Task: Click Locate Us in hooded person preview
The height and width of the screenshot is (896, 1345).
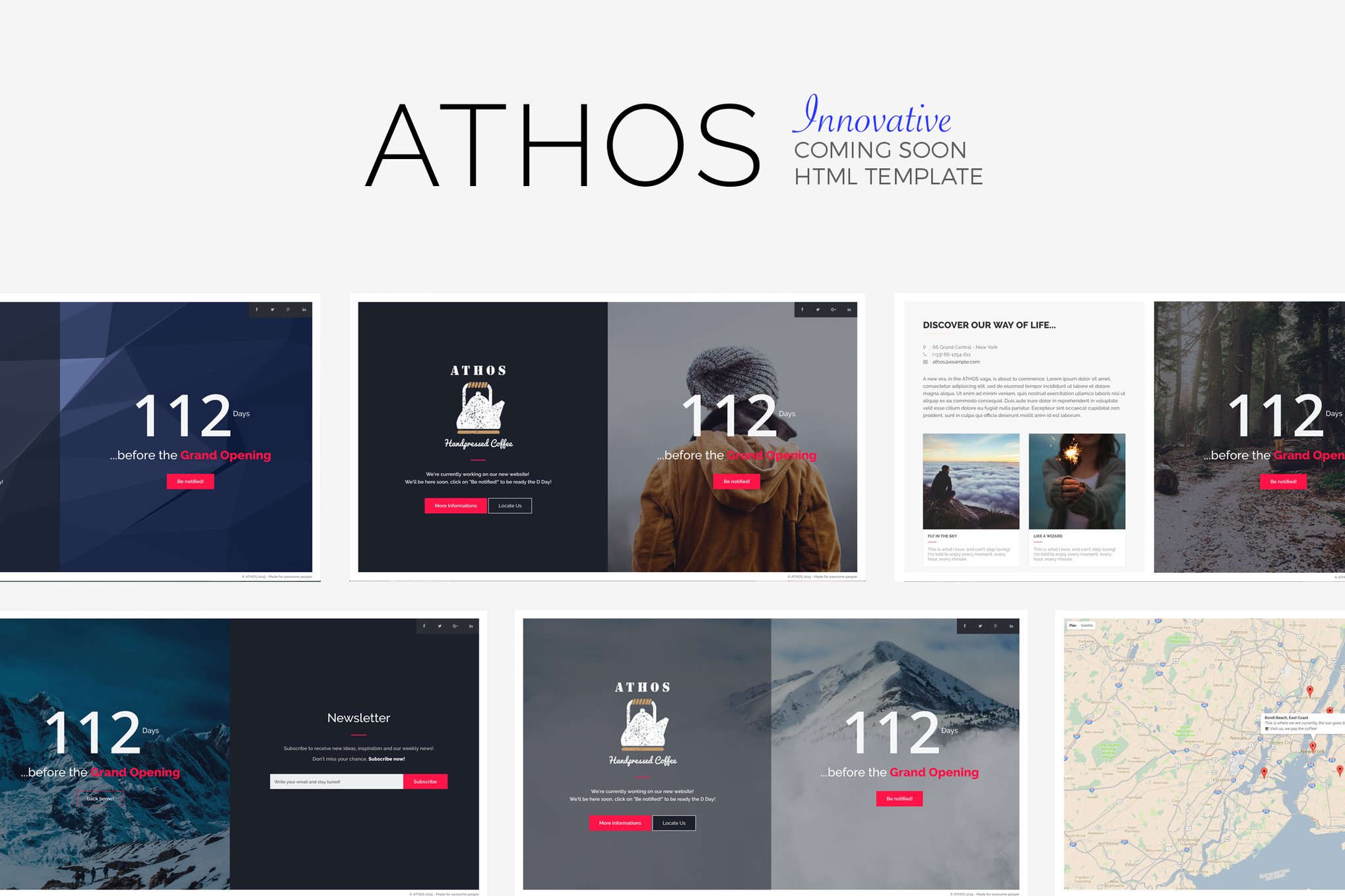Action: coord(510,506)
